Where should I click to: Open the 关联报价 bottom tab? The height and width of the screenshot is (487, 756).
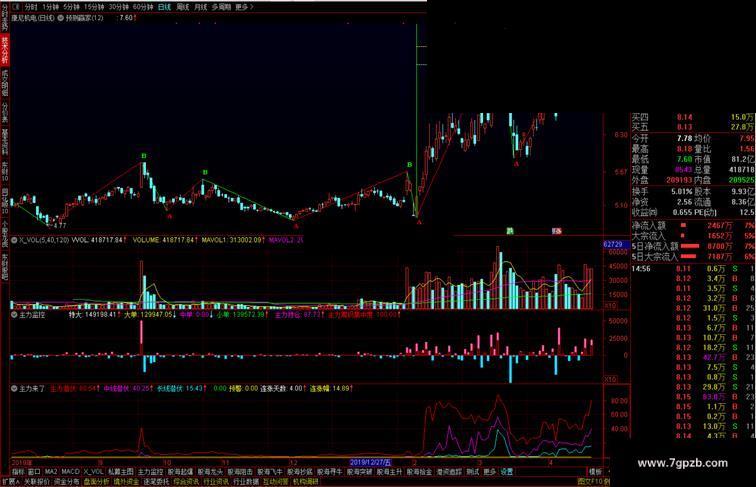[37, 482]
